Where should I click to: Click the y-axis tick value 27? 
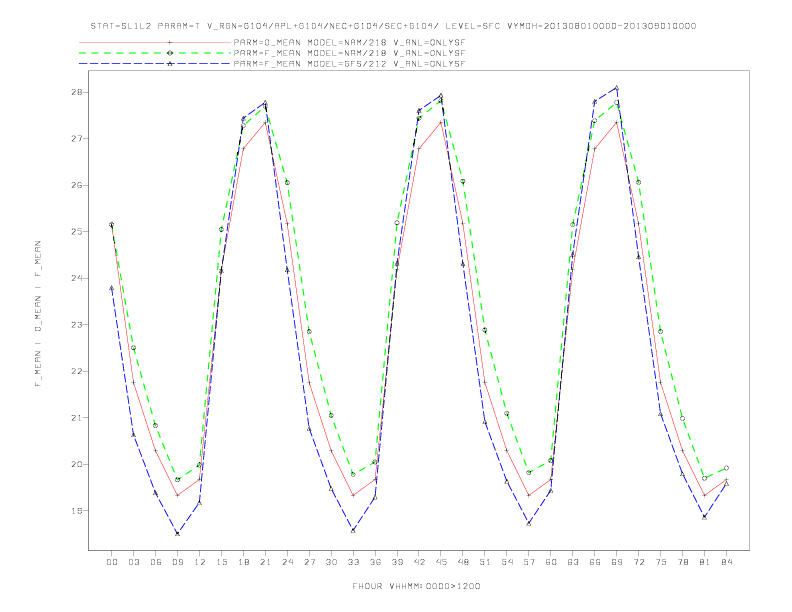click(77, 139)
